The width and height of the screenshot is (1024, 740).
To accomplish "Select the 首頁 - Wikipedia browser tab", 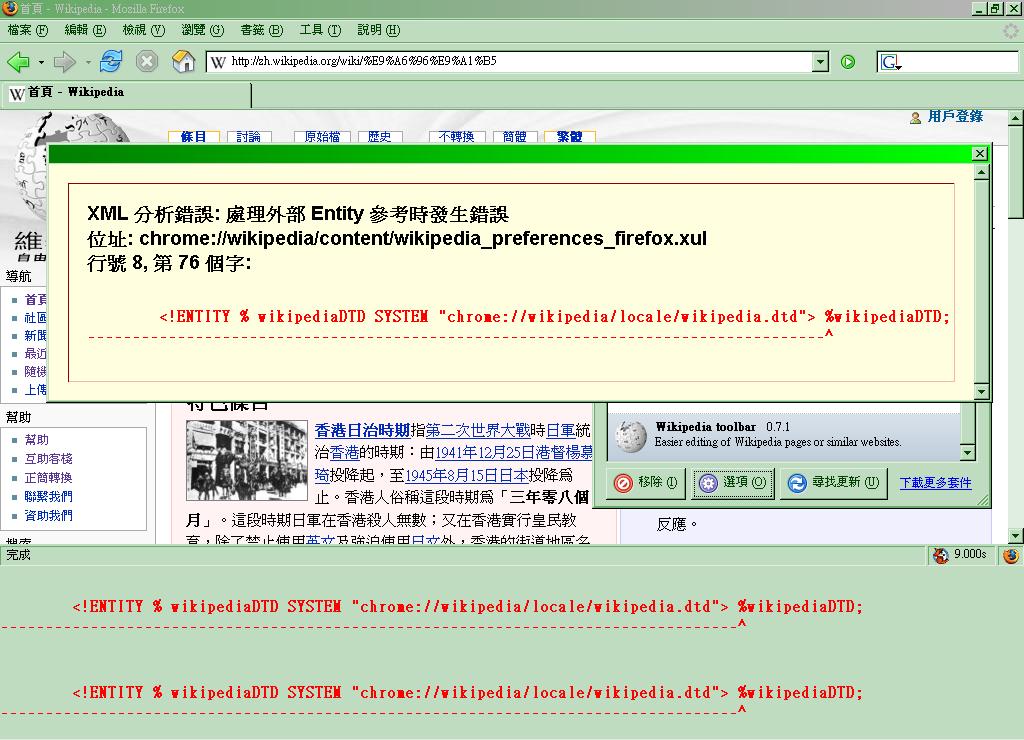I will (x=127, y=94).
